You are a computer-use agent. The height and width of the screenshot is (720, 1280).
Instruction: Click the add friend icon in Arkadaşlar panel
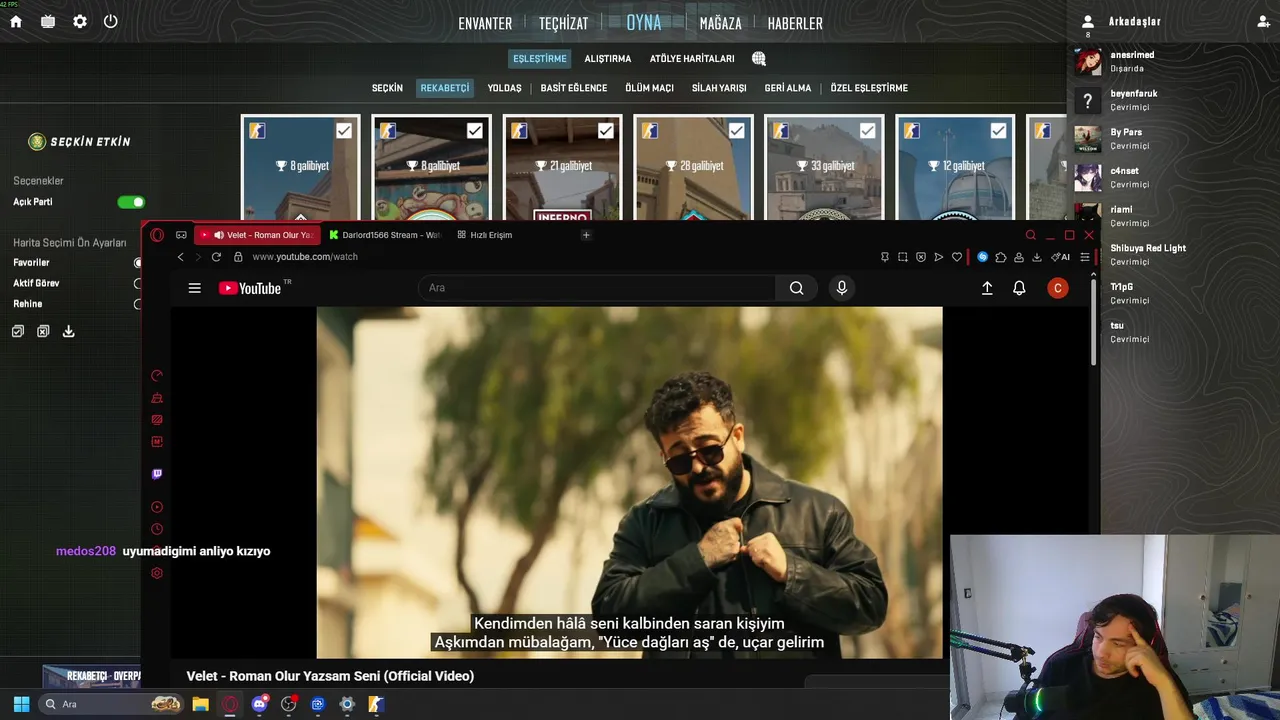pyautogui.click(x=1264, y=21)
